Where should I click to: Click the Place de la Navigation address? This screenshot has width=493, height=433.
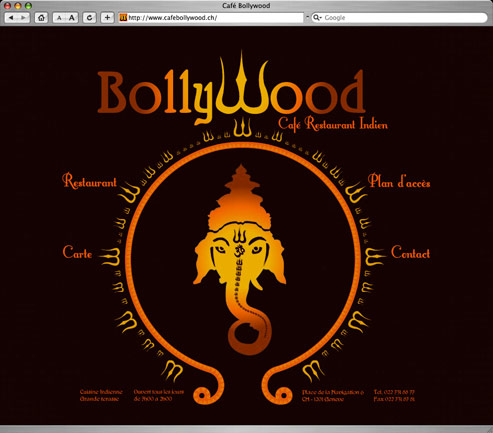333,392
